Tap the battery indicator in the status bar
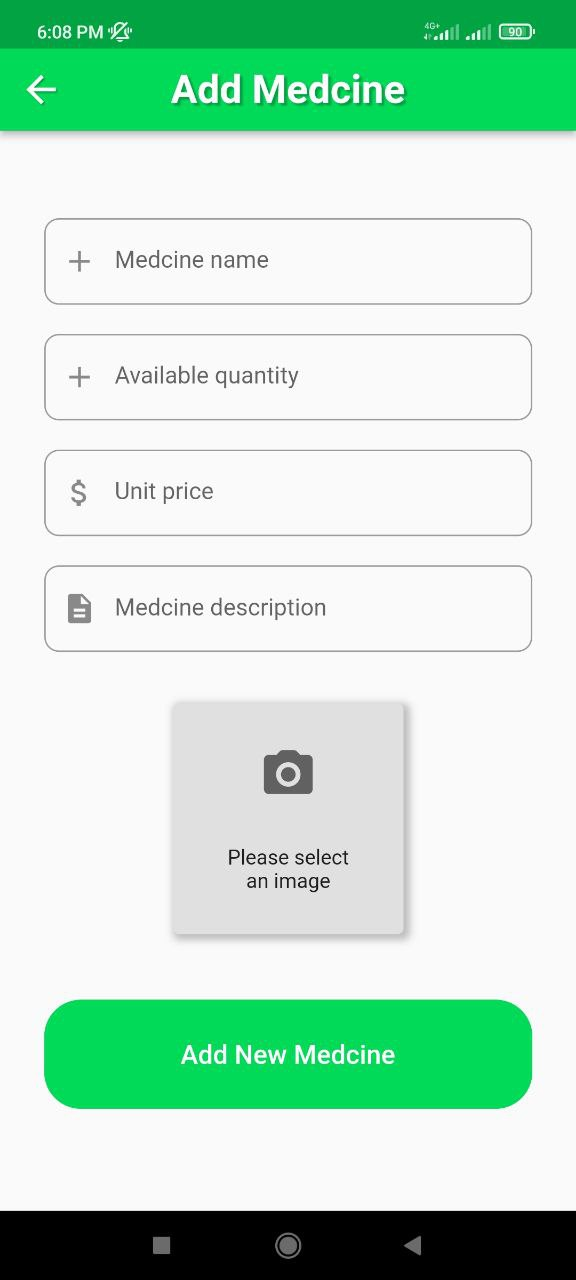This screenshot has width=576, height=1280. (x=514, y=31)
